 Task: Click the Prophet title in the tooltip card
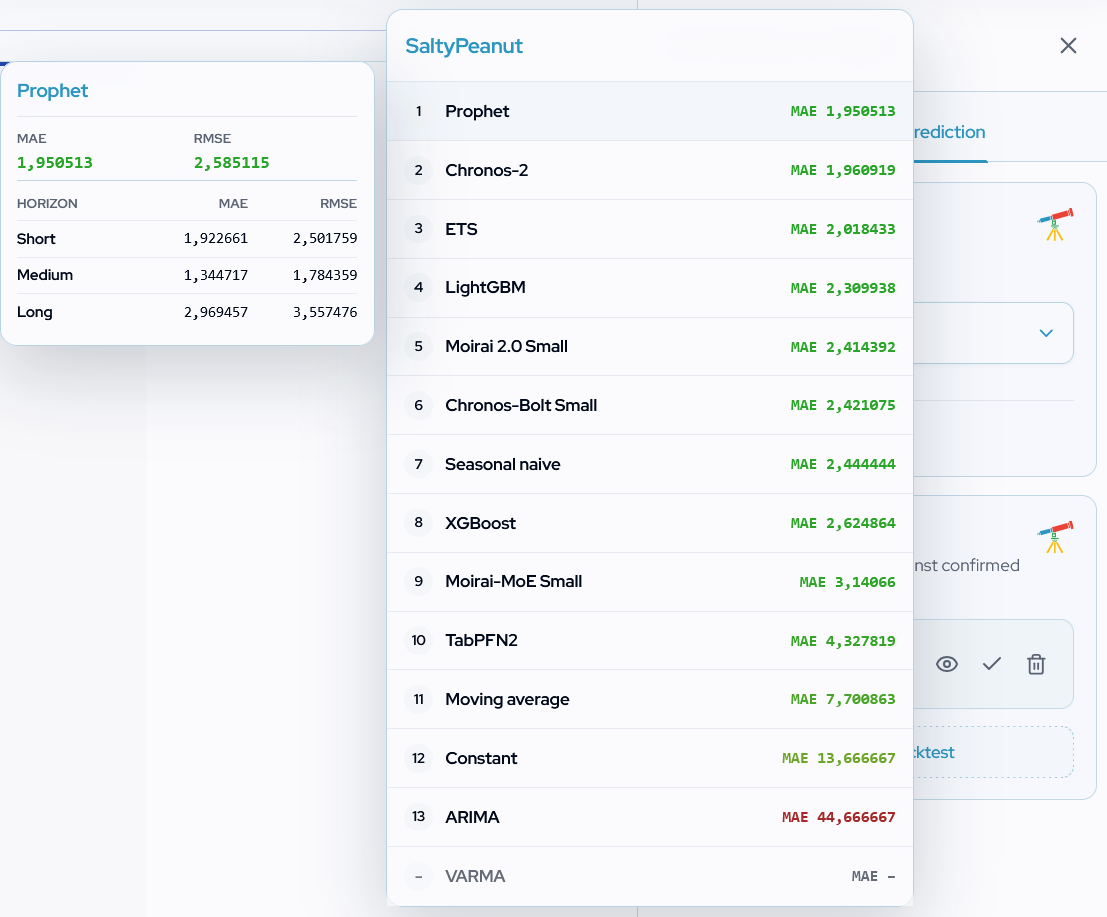click(52, 91)
